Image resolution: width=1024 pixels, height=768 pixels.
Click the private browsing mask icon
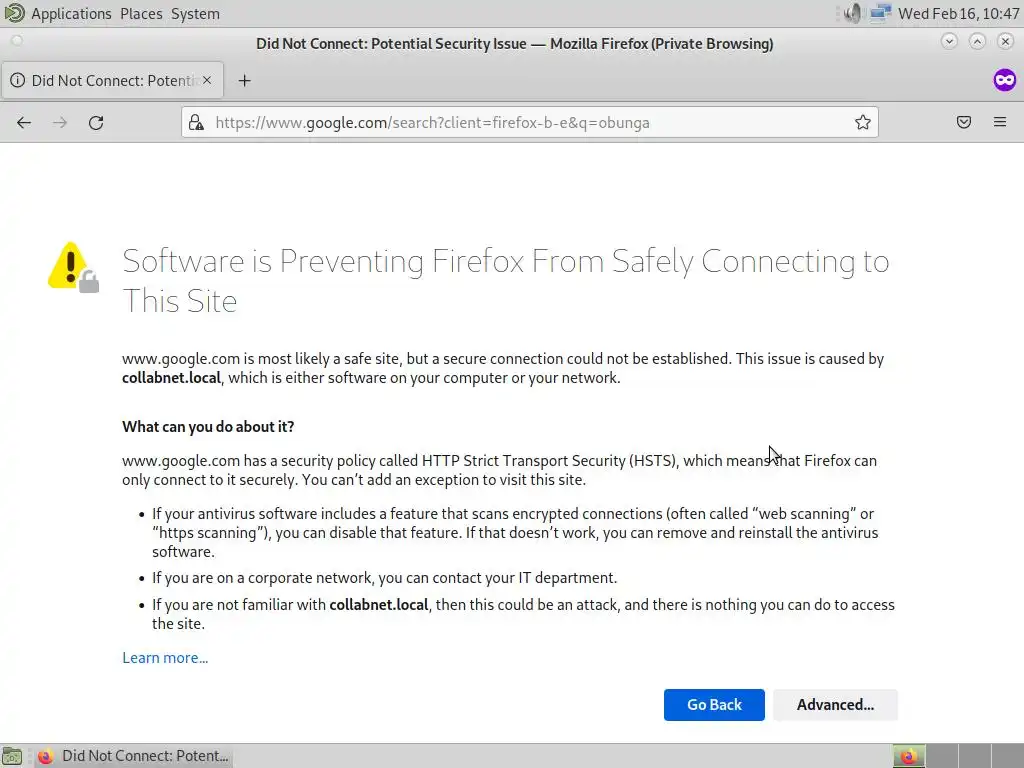[1004, 80]
